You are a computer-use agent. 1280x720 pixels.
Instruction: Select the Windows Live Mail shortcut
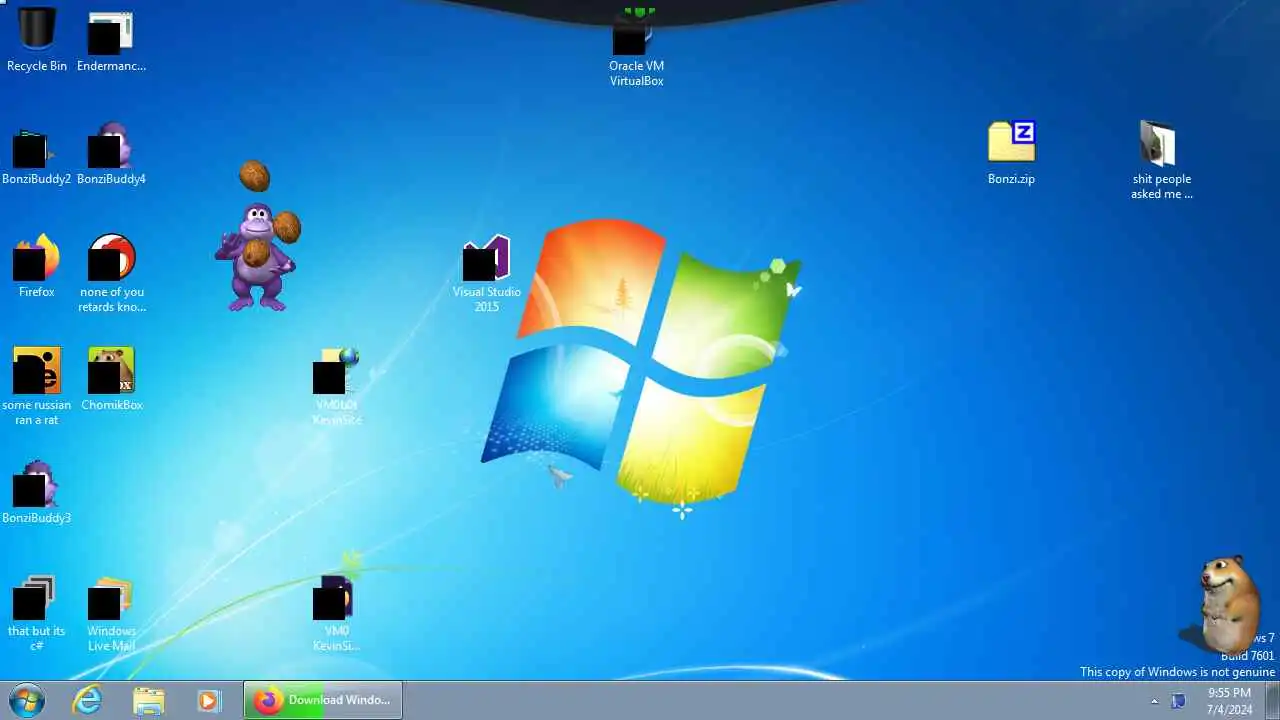pyautogui.click(x=111, y=612)
